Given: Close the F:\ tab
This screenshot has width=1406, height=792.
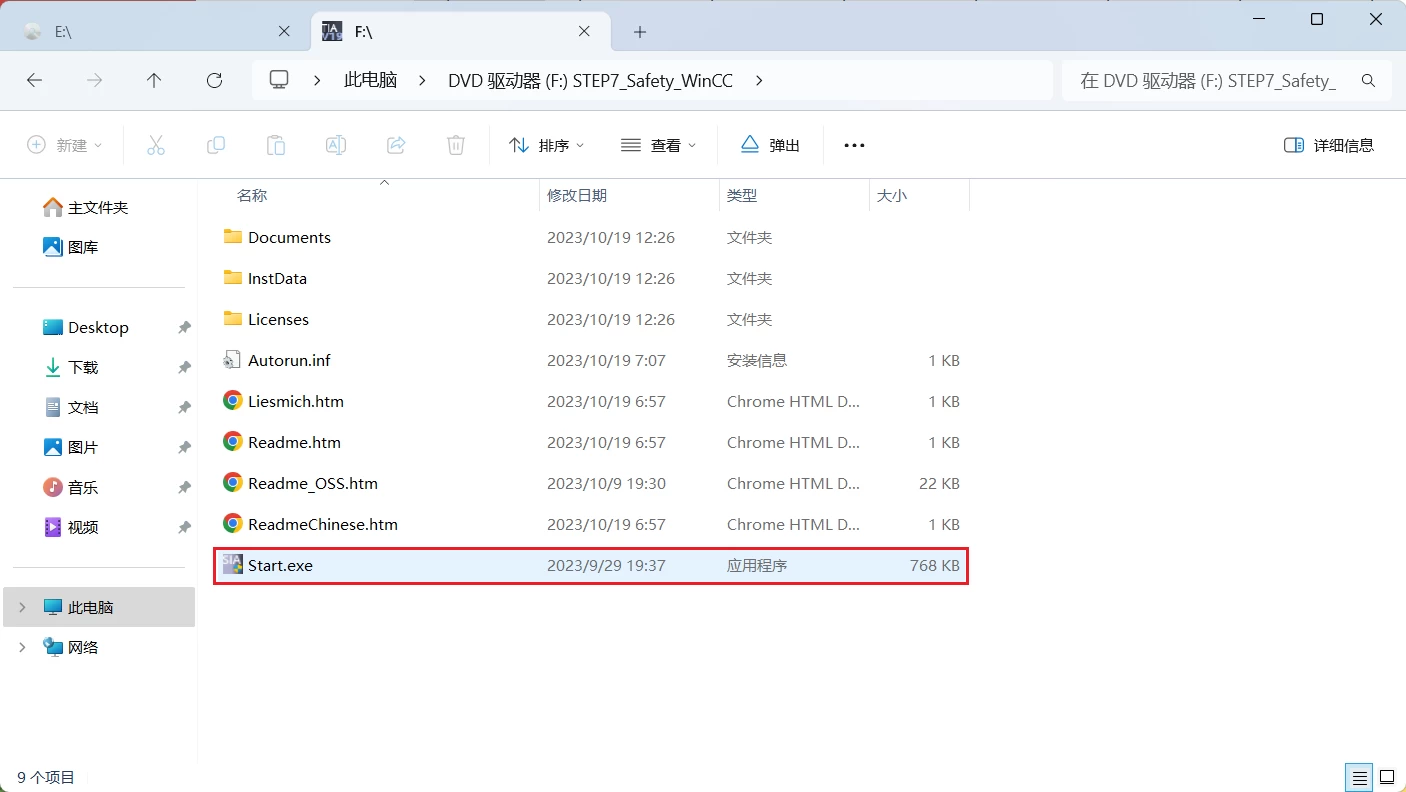Looking at the screenshot, I should 584,32.
